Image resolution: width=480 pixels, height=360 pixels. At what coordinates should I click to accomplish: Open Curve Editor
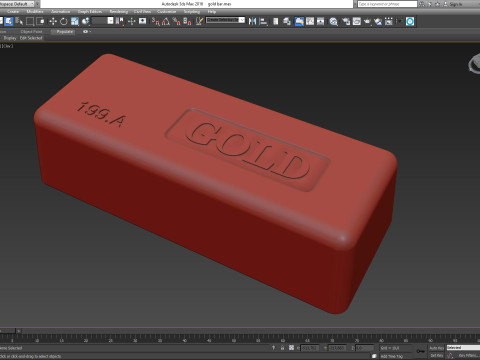[x=310, y=21]
